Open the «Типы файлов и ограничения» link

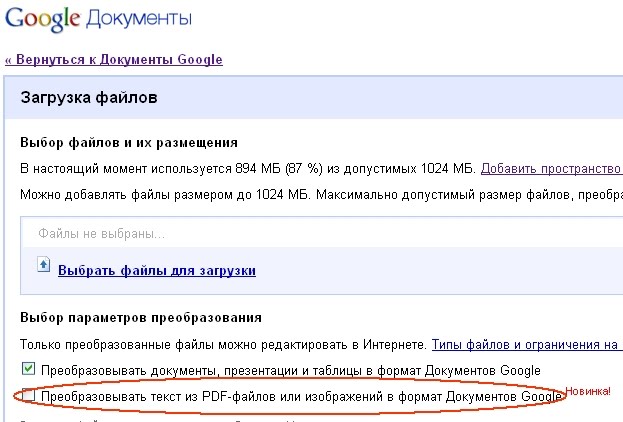coord(527,344)
